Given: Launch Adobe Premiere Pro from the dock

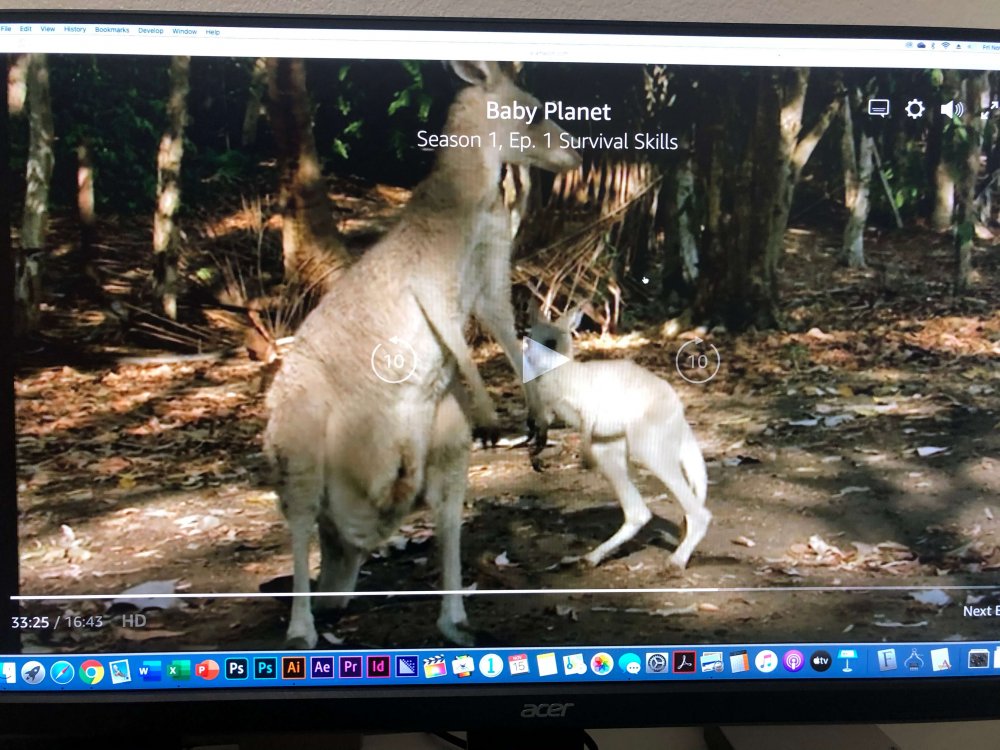Looking at the screenshot, I should (x=350, y=667).
